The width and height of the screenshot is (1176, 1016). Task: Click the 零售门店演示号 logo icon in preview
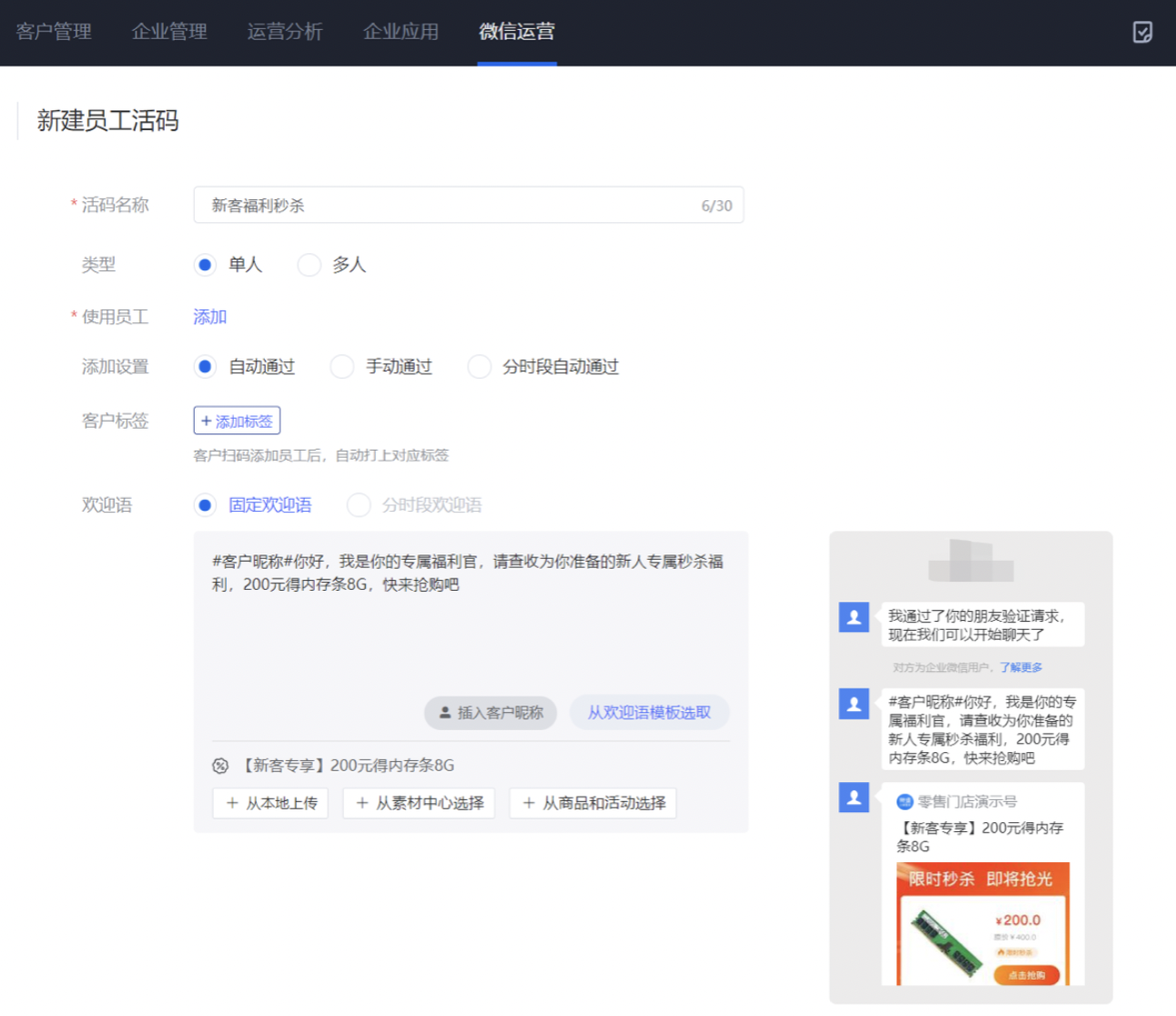904,802
